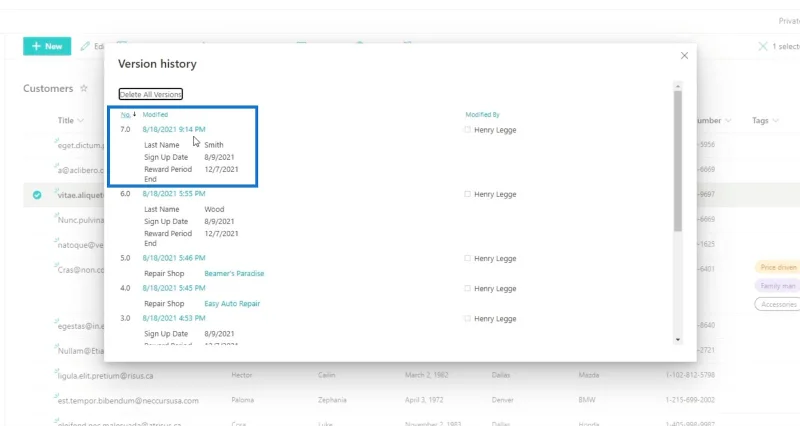
Task: Sort versions by No. column
Action: click(126, 115)
